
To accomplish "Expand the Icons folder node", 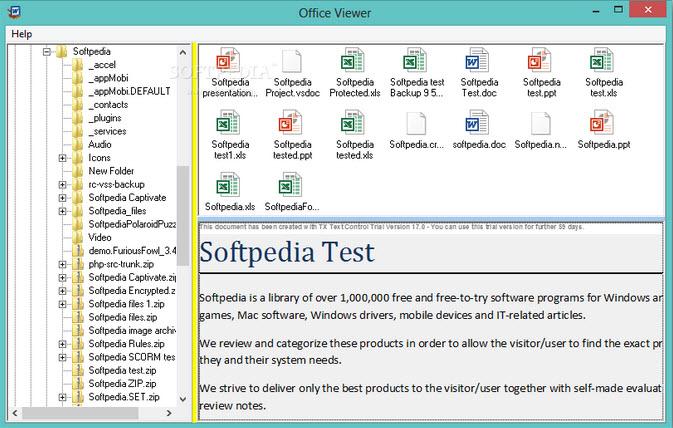I will pyautogui.click(x=63, y=158).
